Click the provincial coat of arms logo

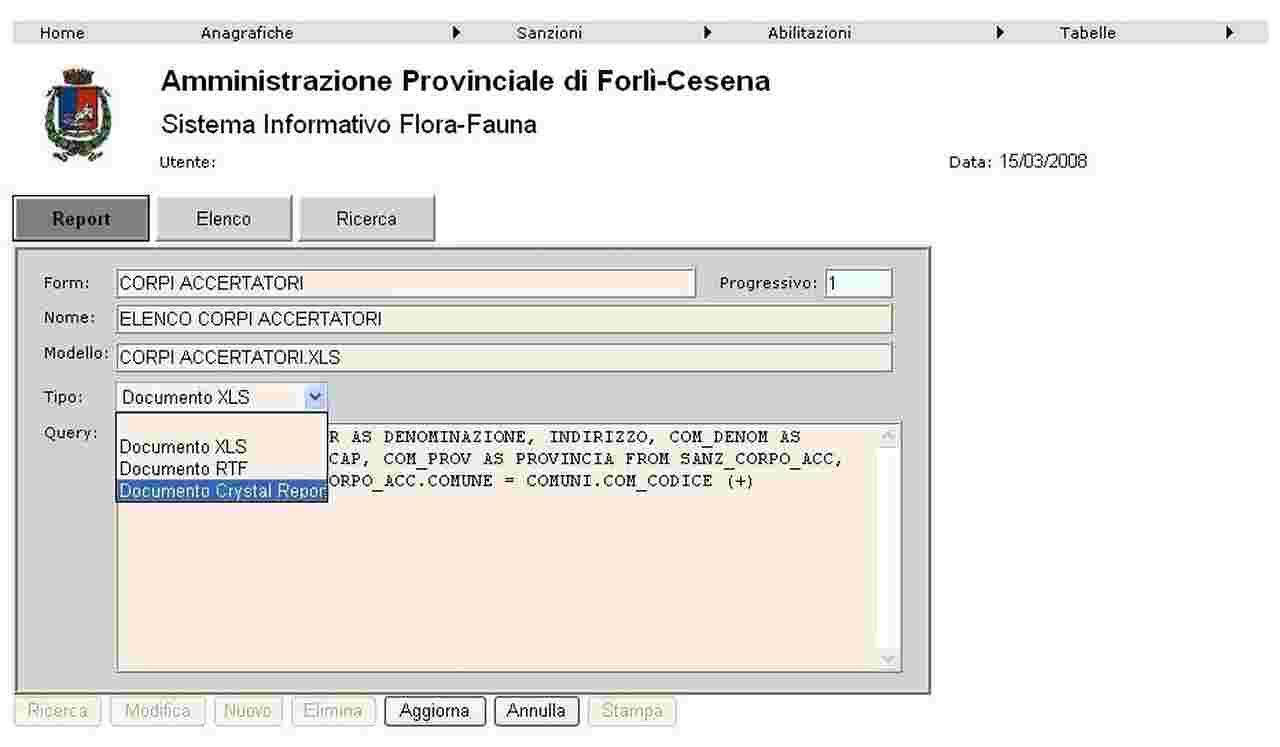pos(78,115)
